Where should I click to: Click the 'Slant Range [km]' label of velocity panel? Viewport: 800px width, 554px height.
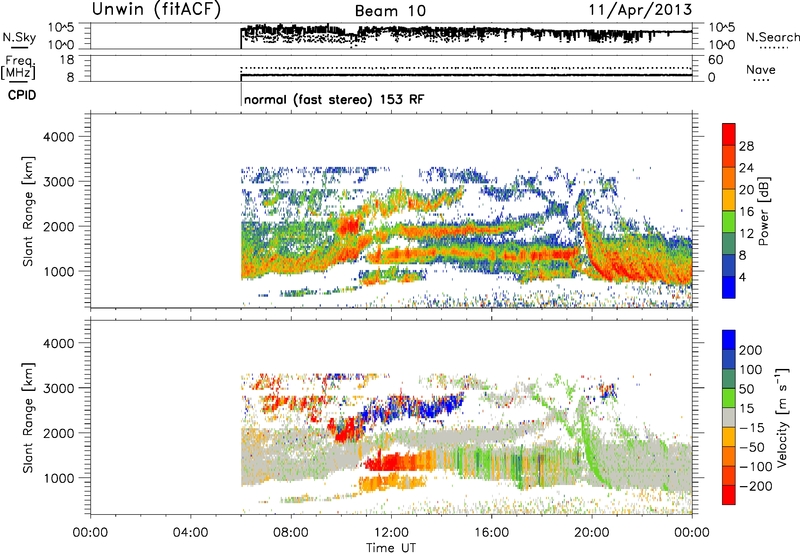click(28, 418)
